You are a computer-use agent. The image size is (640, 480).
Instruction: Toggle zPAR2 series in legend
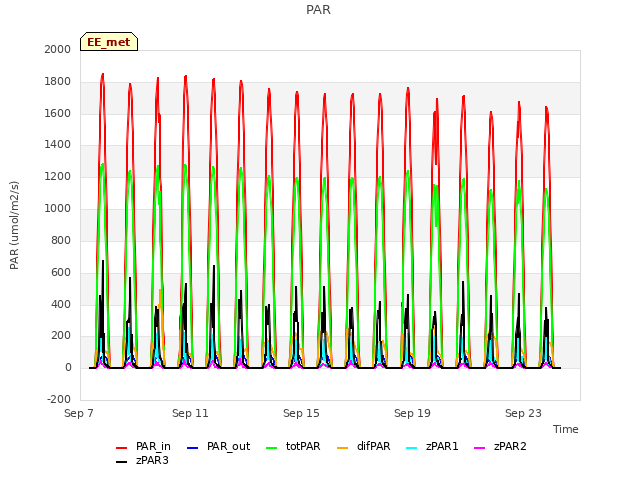tap(500, 447)
